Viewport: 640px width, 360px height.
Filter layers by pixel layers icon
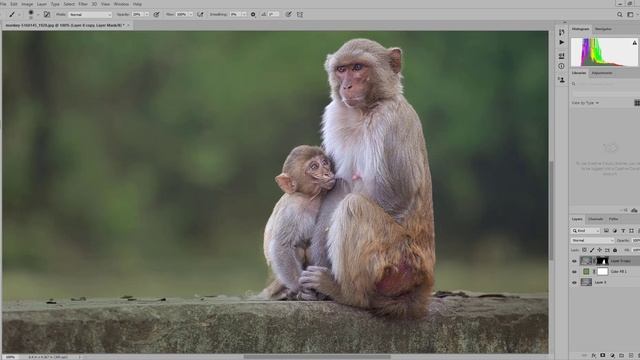tap(606, 231)
